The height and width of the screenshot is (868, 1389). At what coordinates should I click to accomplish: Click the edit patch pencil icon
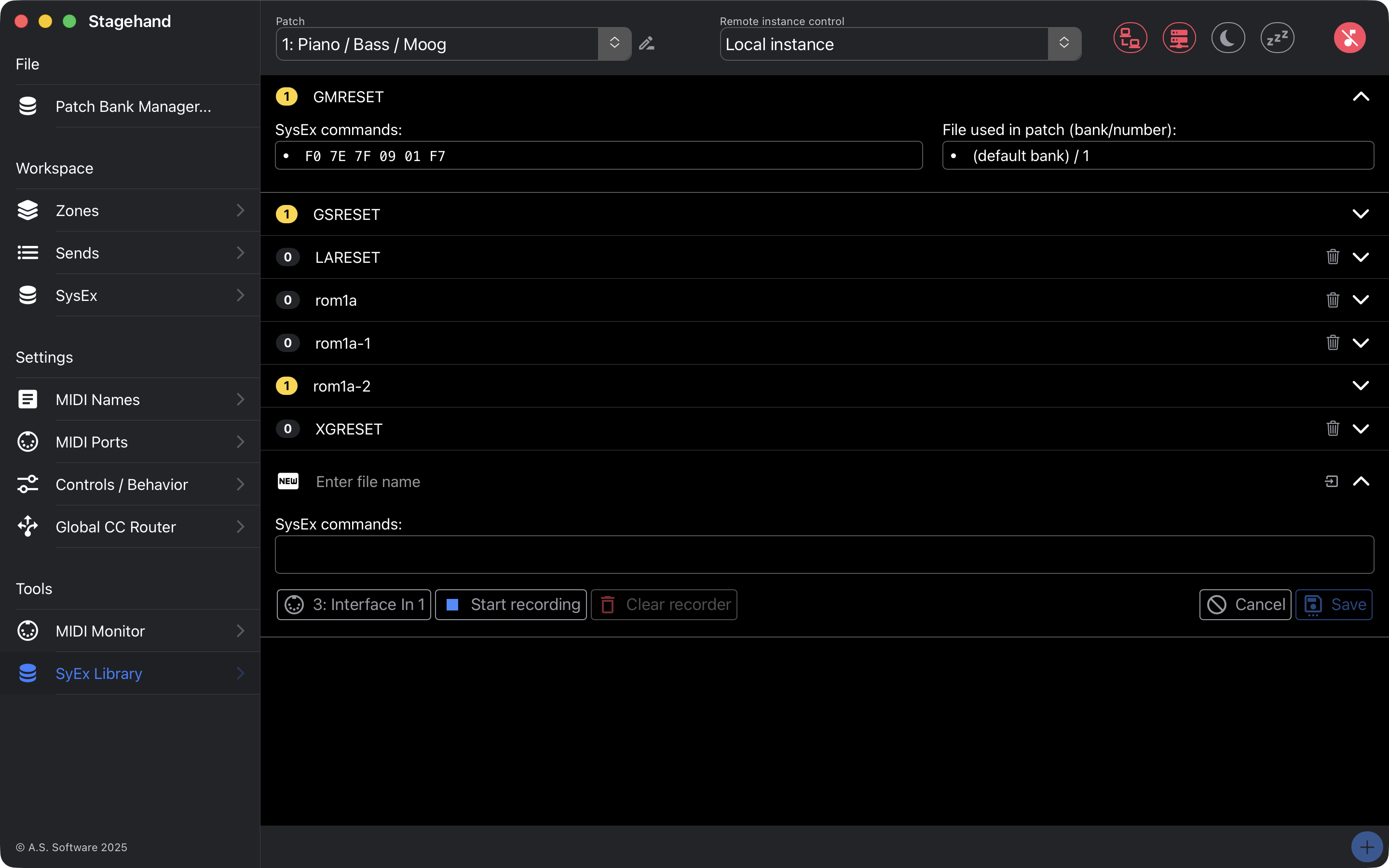[647, 43]
